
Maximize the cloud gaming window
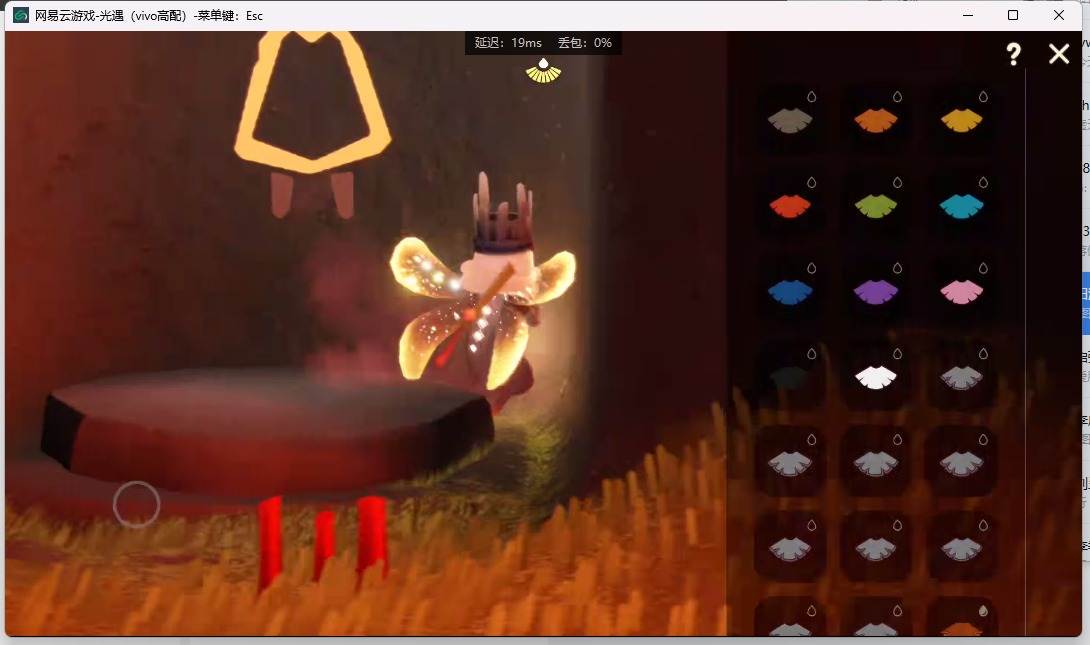coord(1013,15)
